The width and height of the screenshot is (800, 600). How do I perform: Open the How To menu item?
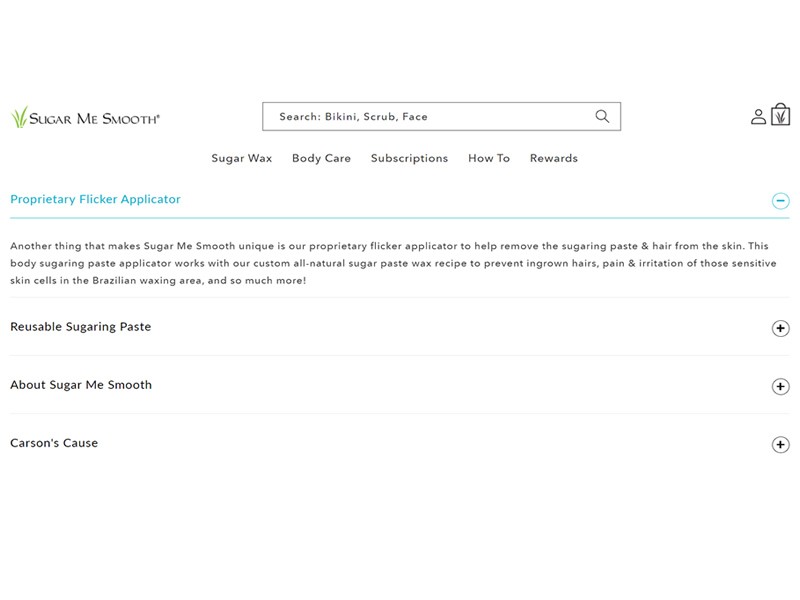[488, 158]
